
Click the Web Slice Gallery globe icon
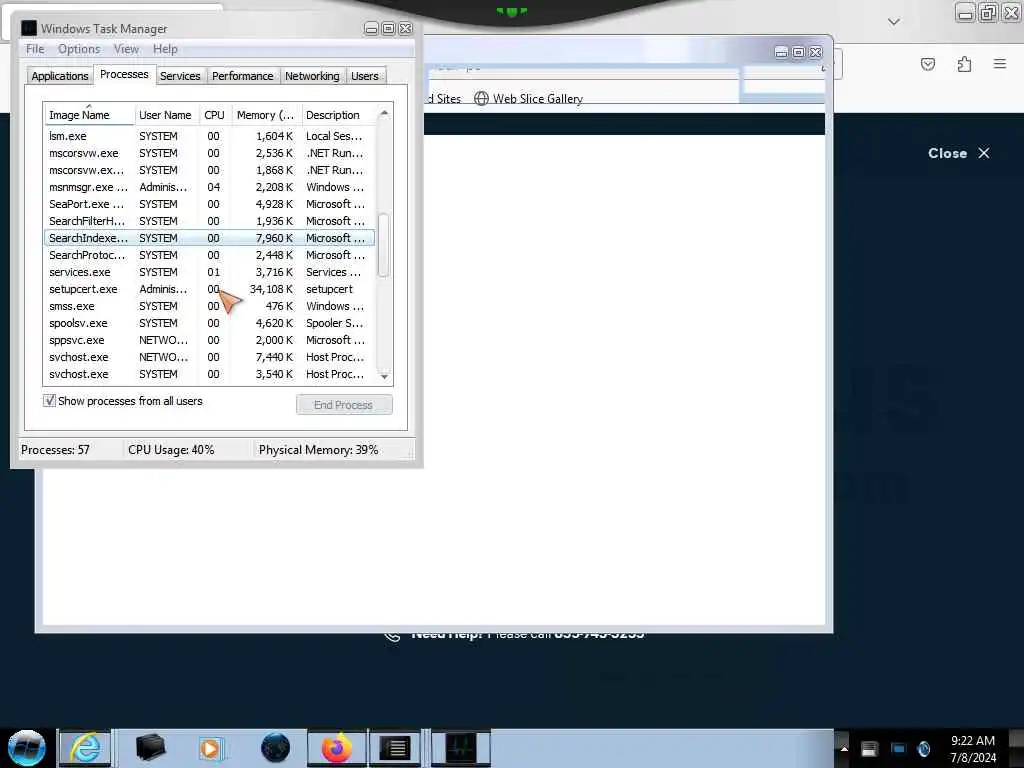(x=481, y=99)
